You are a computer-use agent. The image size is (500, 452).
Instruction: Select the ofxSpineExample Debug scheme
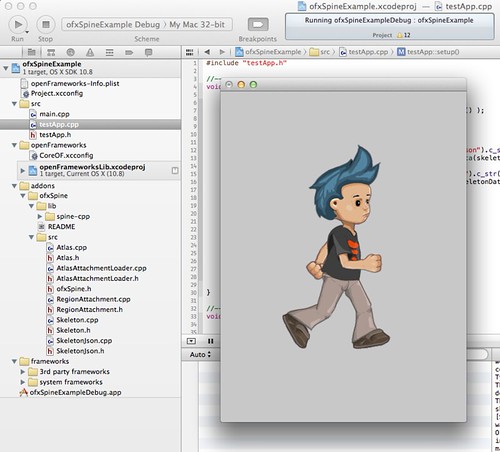(x=113, y=25)
